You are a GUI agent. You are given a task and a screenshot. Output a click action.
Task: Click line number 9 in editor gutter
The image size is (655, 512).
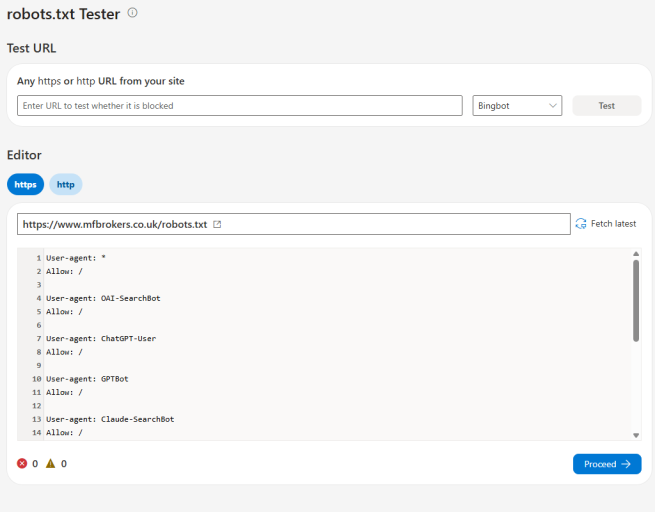pyautogui.click(x=39, y=365)
